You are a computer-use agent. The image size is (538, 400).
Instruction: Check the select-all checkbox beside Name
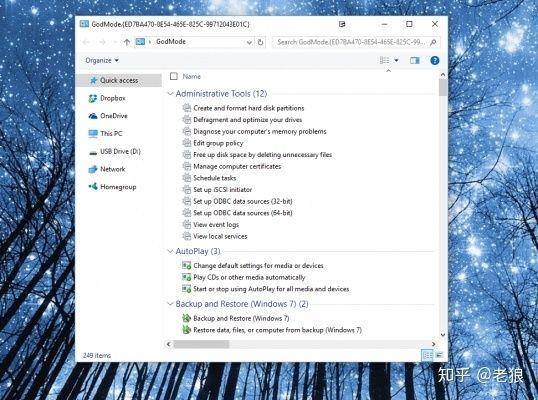click(174, 76)
